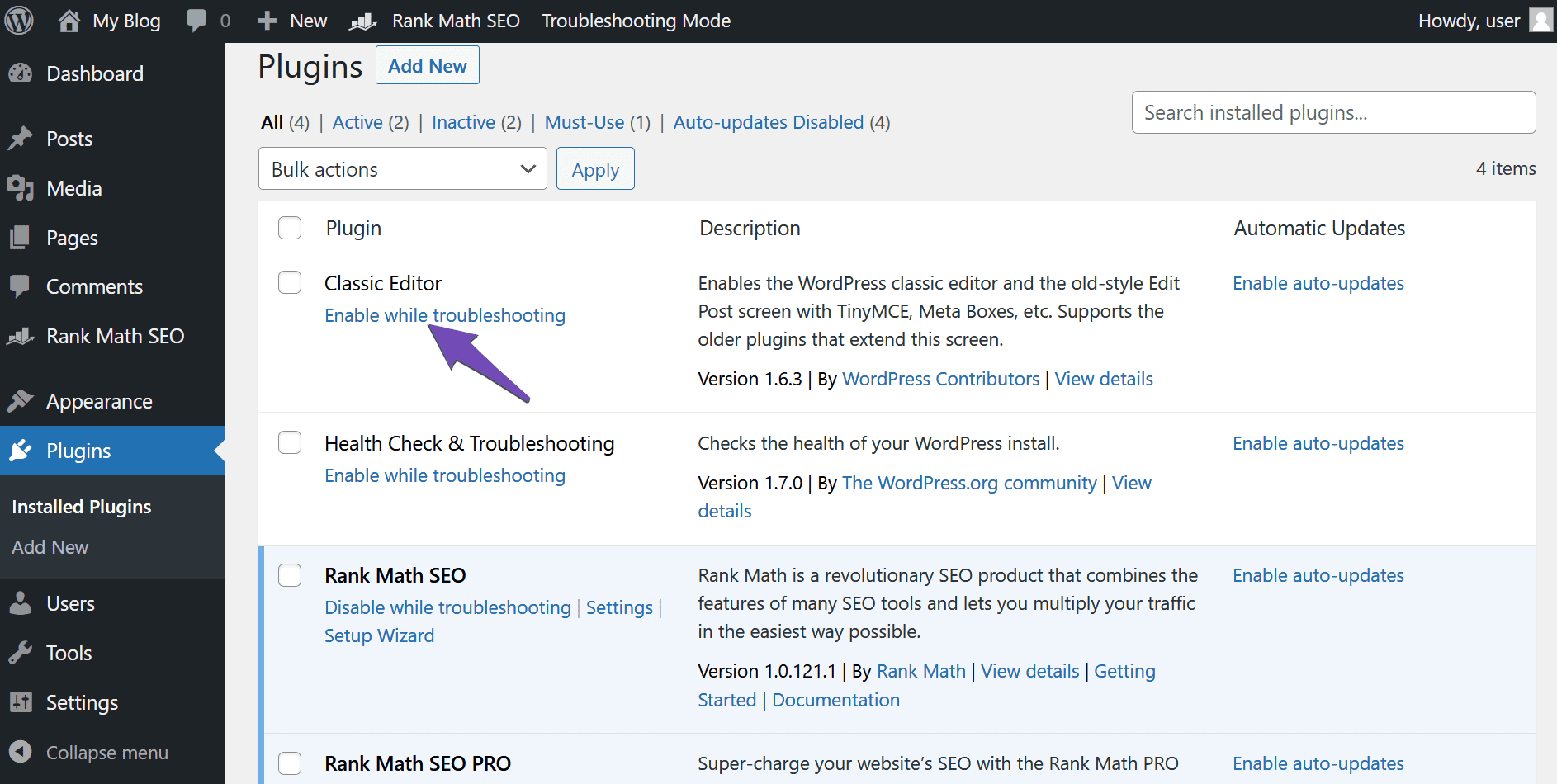Click Collapse menu text
Viewport: 1557px width, 784px height.
pos(107,753)
